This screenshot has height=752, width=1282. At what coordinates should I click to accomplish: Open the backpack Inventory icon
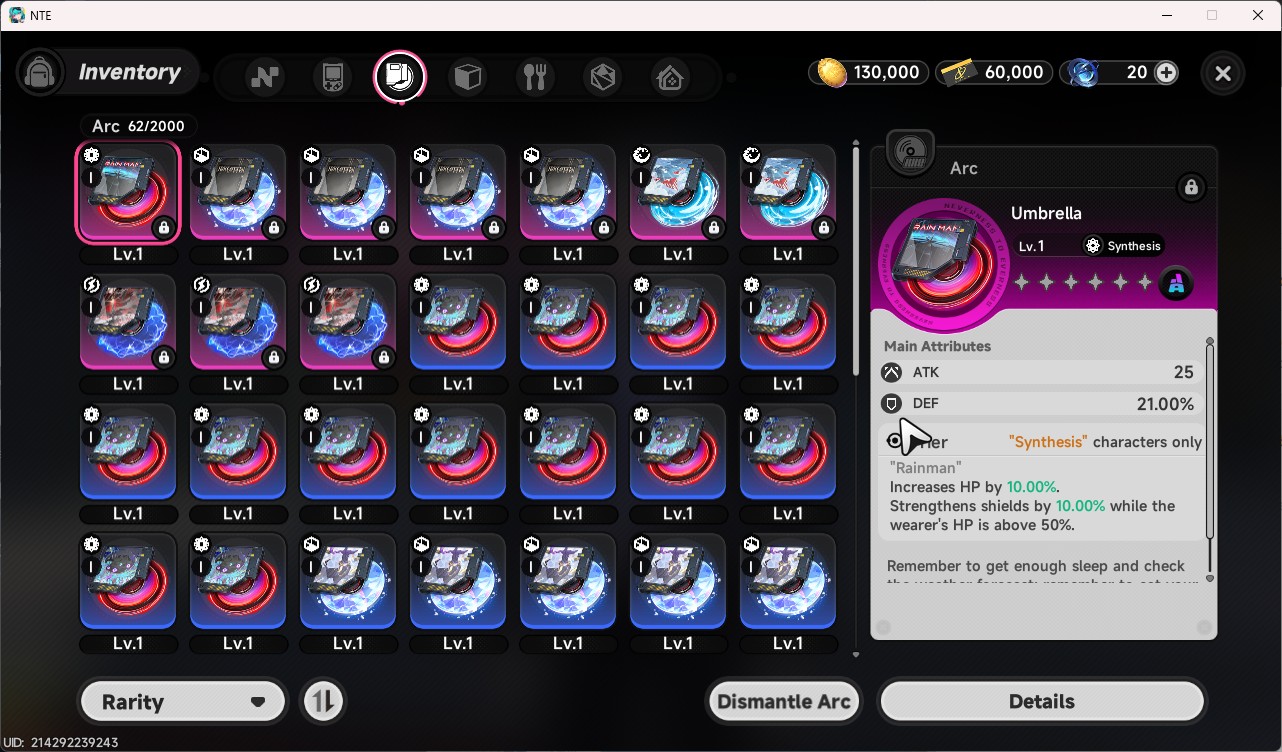[x=41, y=73]
